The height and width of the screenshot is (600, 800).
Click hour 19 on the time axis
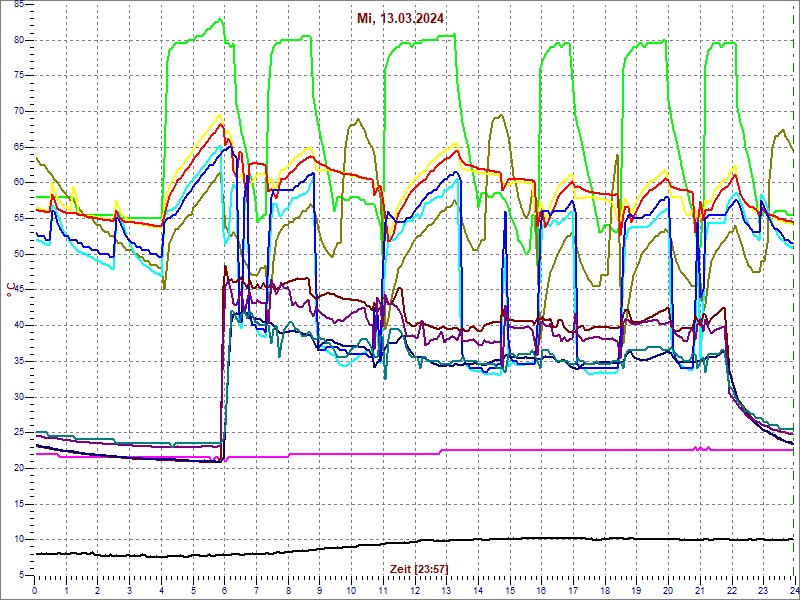pyautogui.click(x=636, y=590)
